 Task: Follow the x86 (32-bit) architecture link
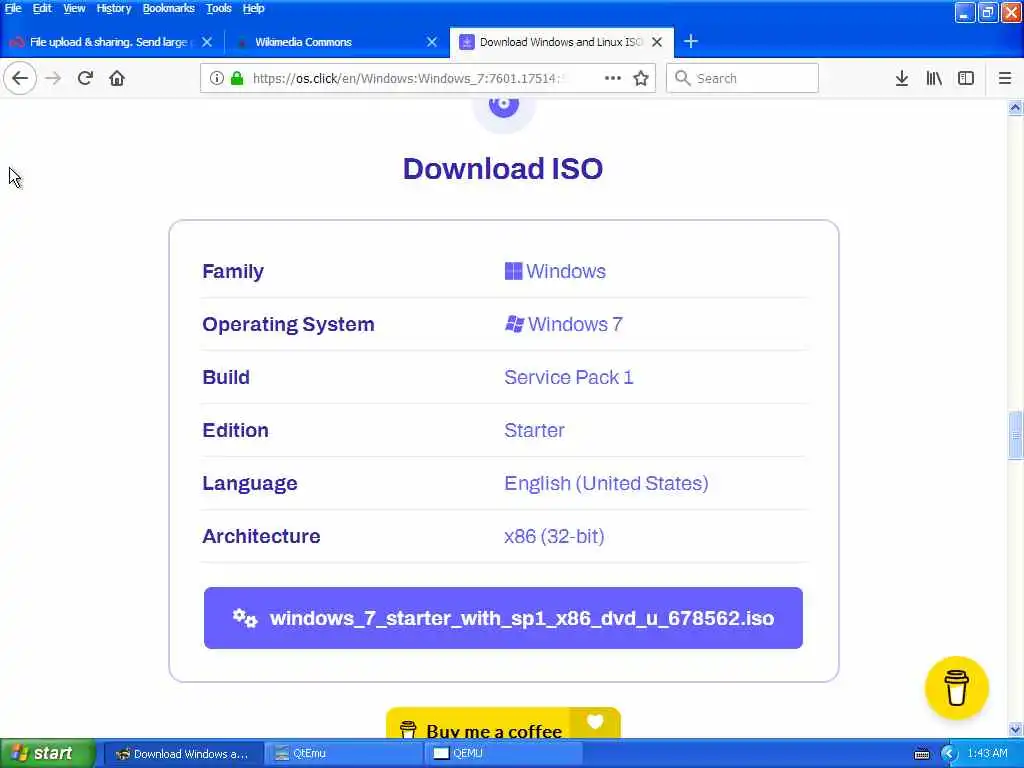(x=554, y=536)
